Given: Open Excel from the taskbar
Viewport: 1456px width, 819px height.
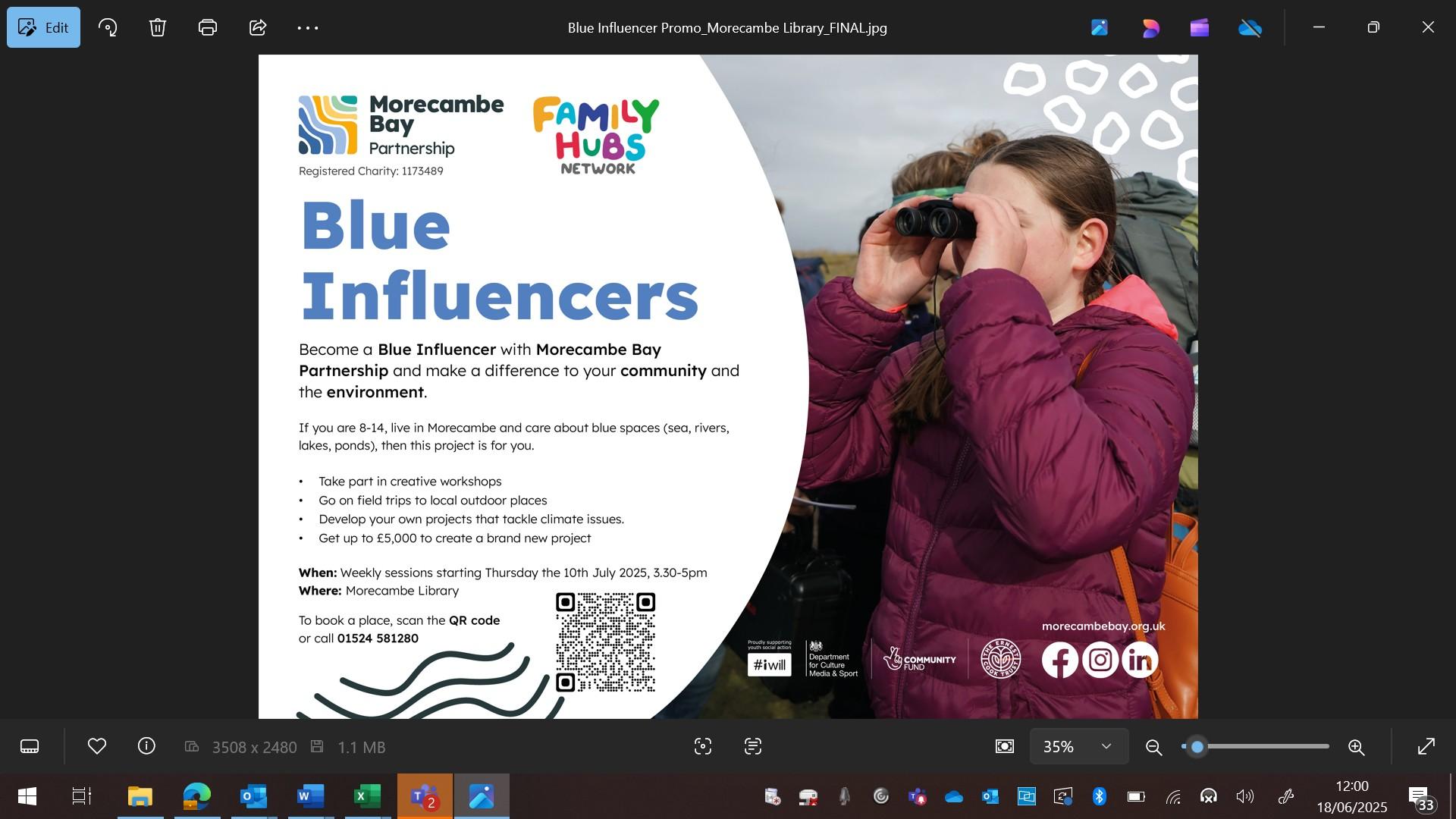Looking at the screenshot, I should click(367, 796).
